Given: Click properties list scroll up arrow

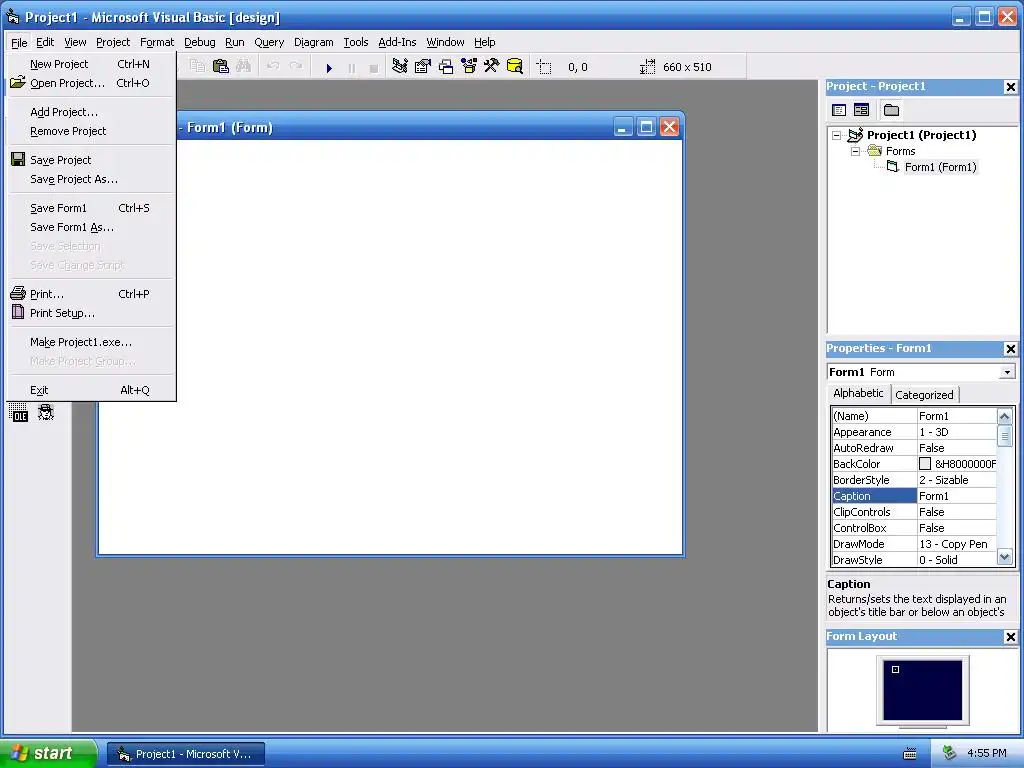Looking at the screenshot, I should pos(1004,416).
